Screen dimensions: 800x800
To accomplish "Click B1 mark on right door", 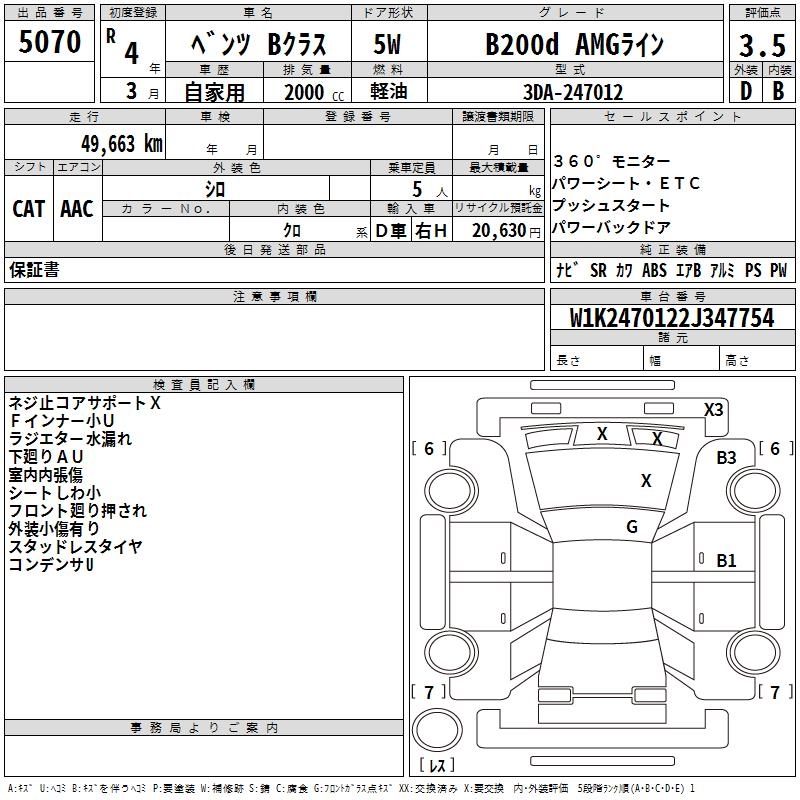I will point(726,561).
